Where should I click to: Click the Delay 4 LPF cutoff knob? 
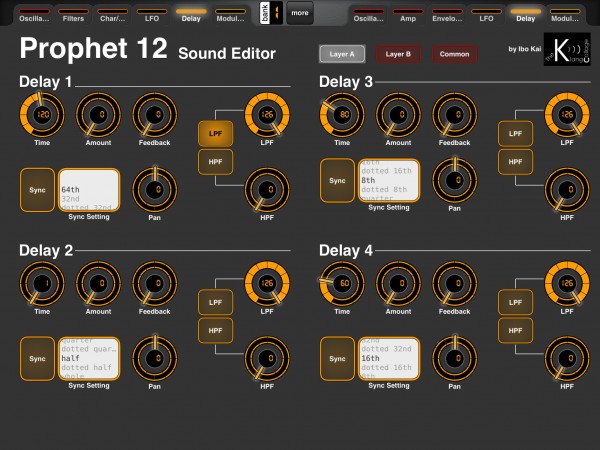(567, 283)
